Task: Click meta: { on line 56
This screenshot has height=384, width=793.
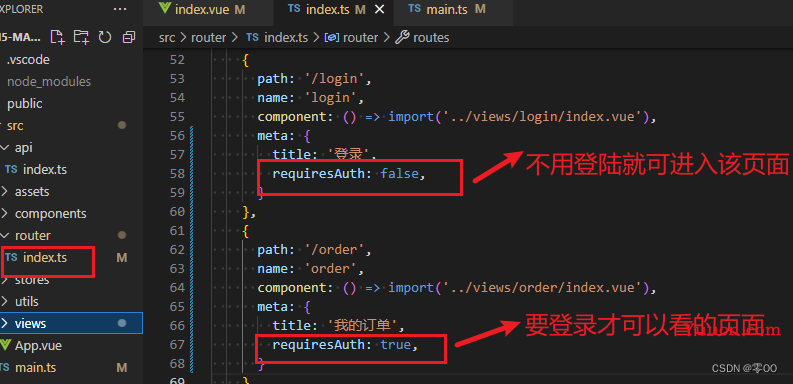Action: tap(284, 136)
